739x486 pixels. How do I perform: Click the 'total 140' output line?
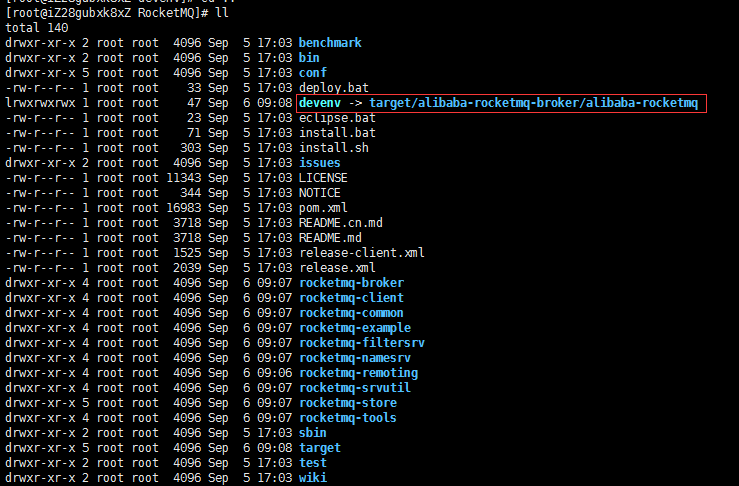tap(37, 28)
